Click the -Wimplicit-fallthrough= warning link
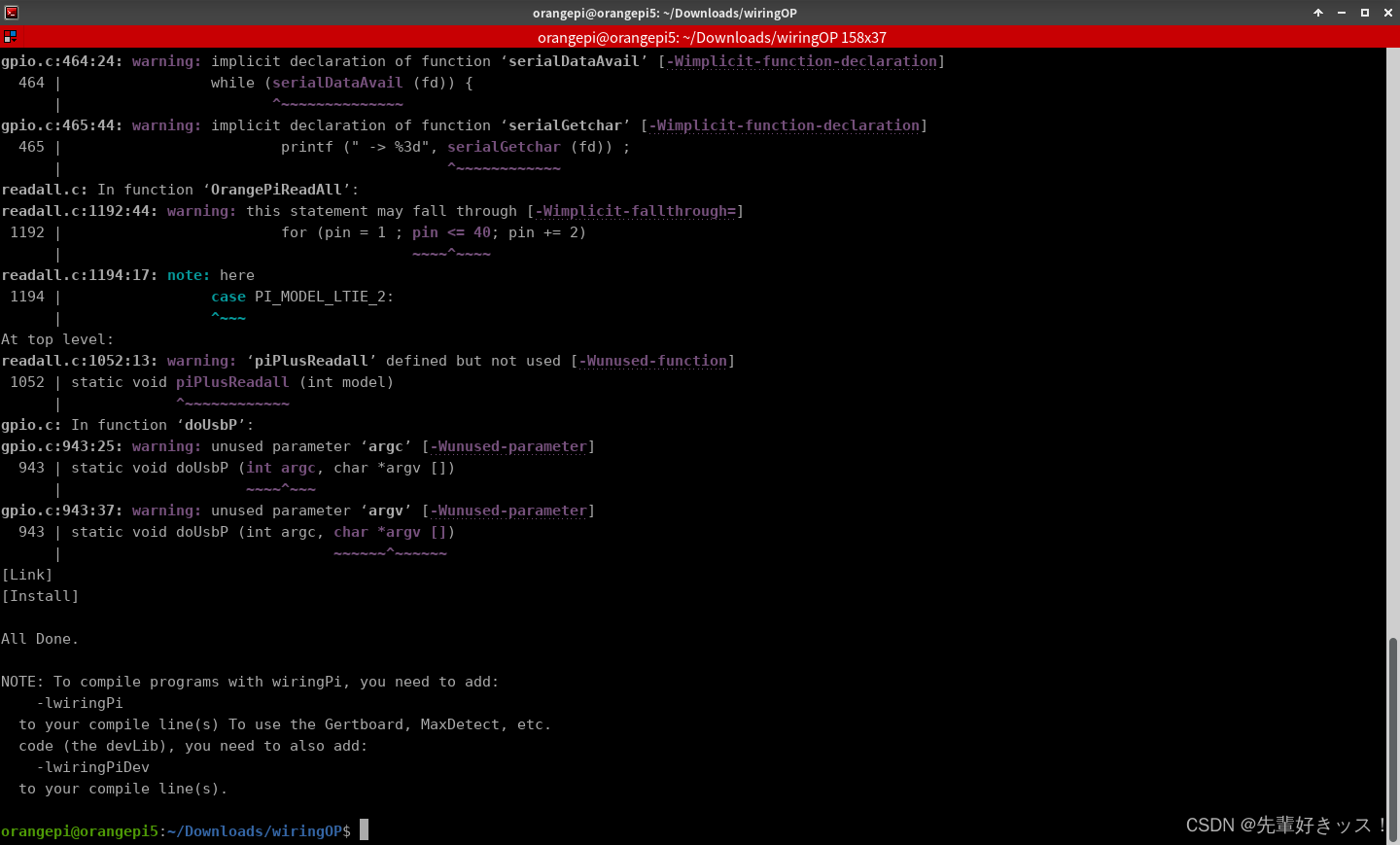Viewport: 1400px width, 845px height. click(636, 211)
